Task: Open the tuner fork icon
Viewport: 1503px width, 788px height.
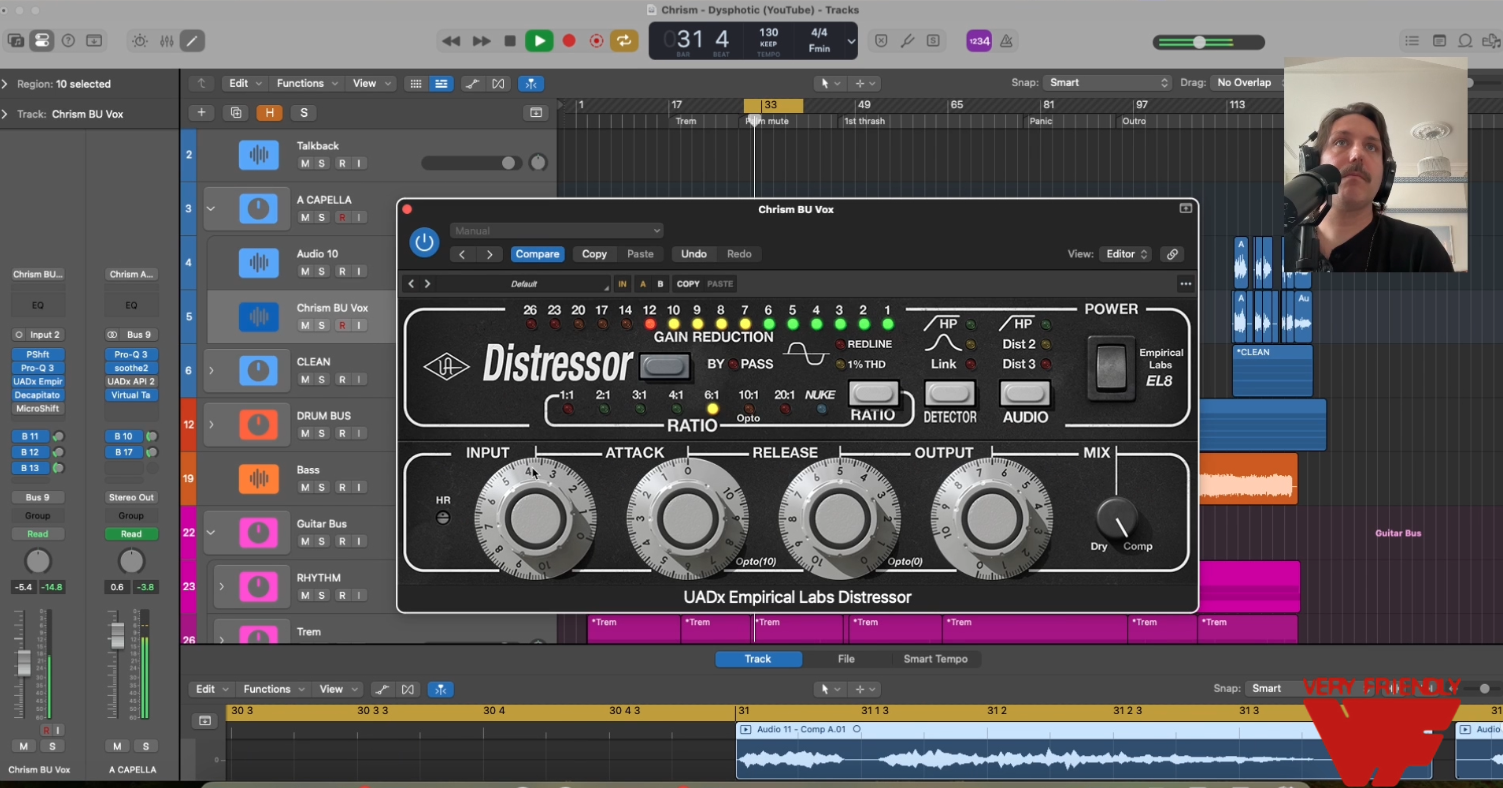Action: 907,41
